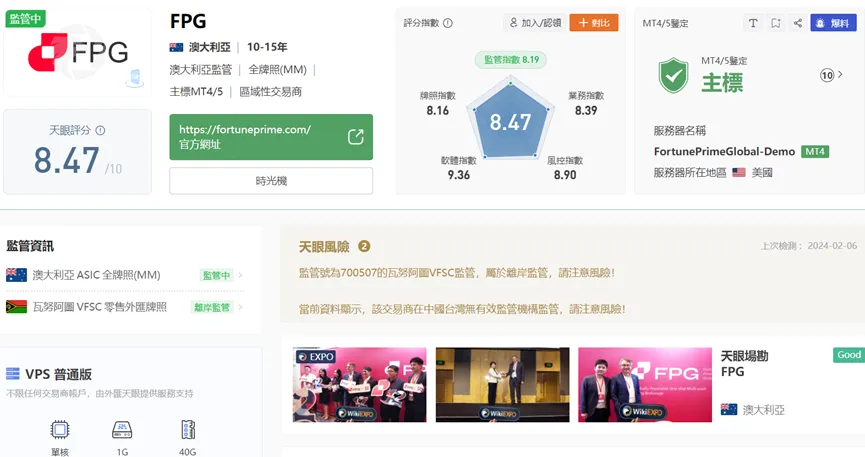Click the orange 對比 compare button
Screen dimensions: 865x457
click(594, 23)
